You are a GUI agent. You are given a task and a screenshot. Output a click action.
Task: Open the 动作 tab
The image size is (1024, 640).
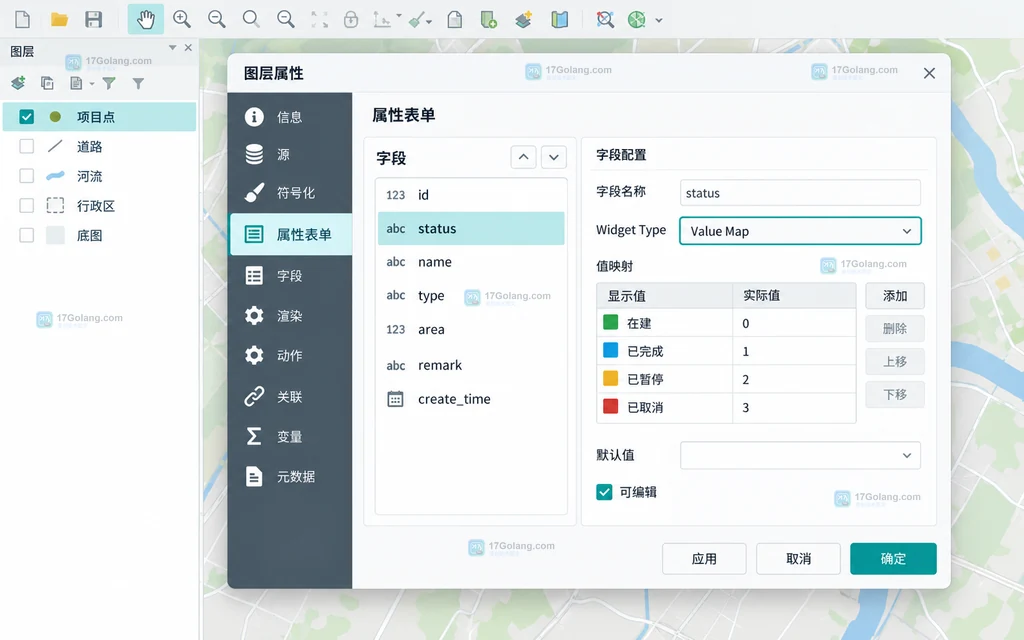pos(290,355)
